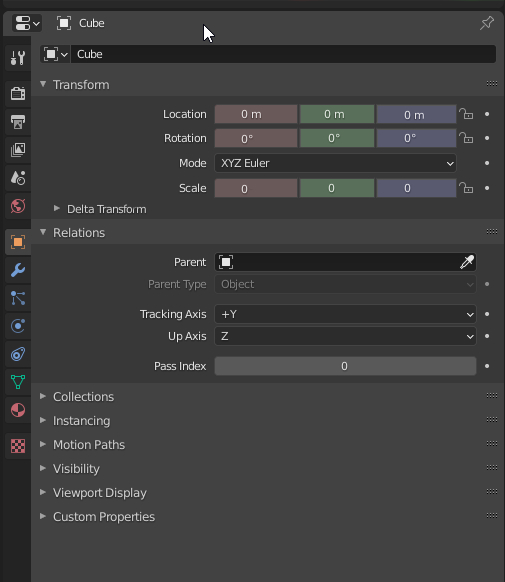
Task: Open the editor type selector menu
Action: 26,23
